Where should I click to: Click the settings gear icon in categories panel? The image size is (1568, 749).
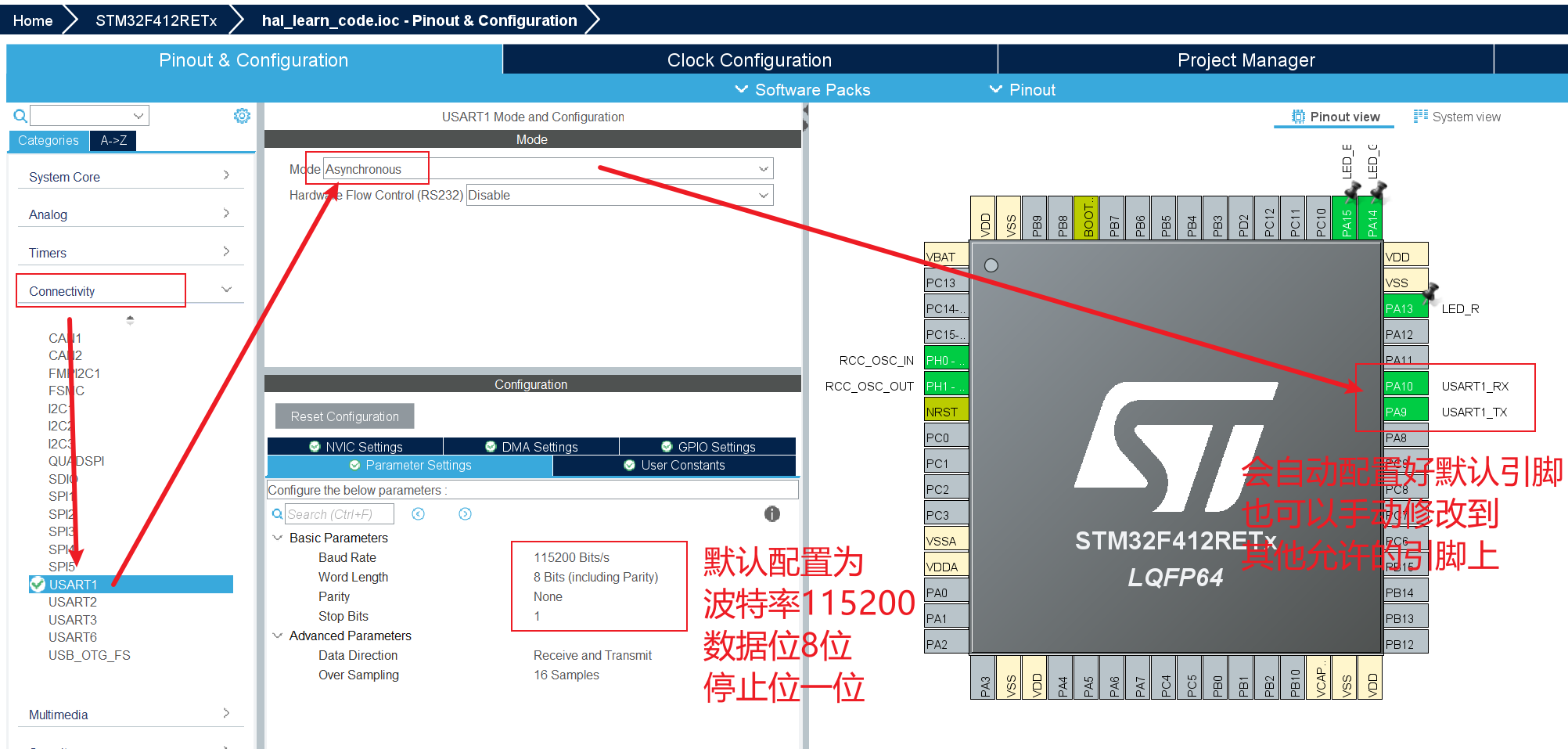click(242, 116)
